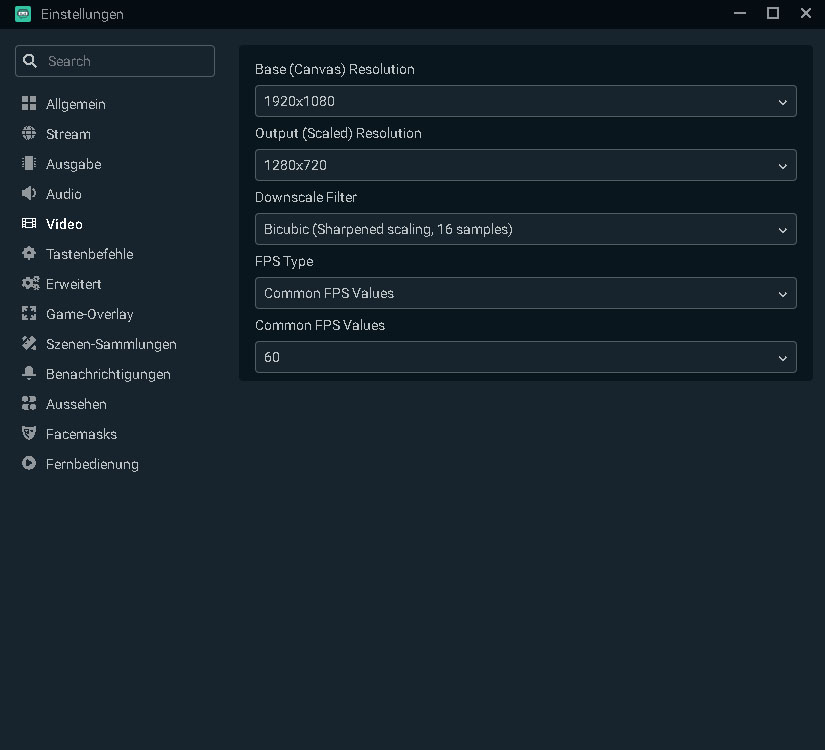The width and height of the screenshot is (825, 750).
Task: Maximize the Einstellungen window
Action: click(772, 13)
